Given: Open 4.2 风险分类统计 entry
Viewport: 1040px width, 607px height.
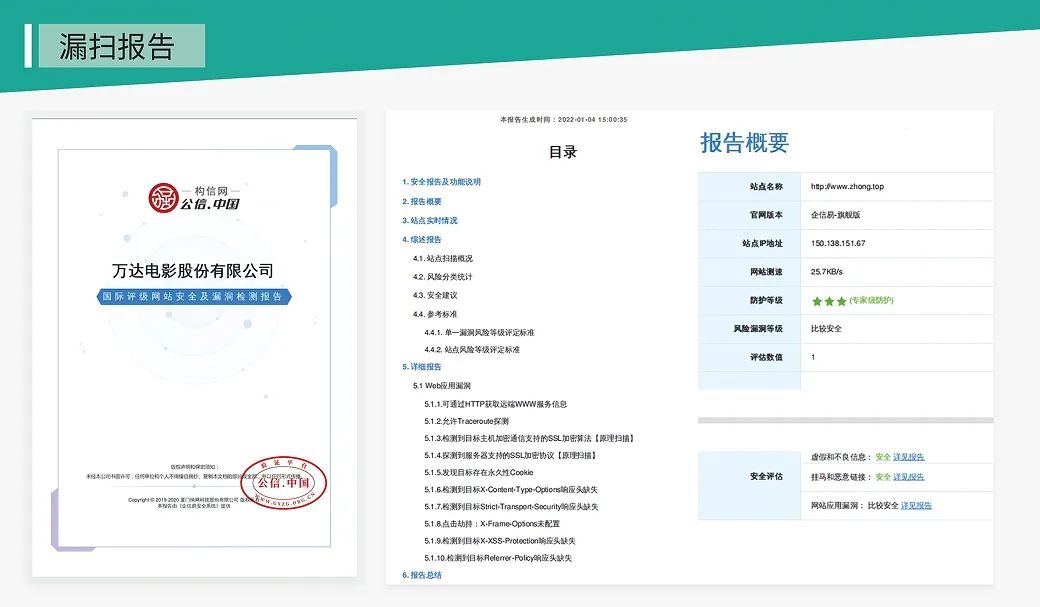Looking at the screenshot, I should coord(443,276).
